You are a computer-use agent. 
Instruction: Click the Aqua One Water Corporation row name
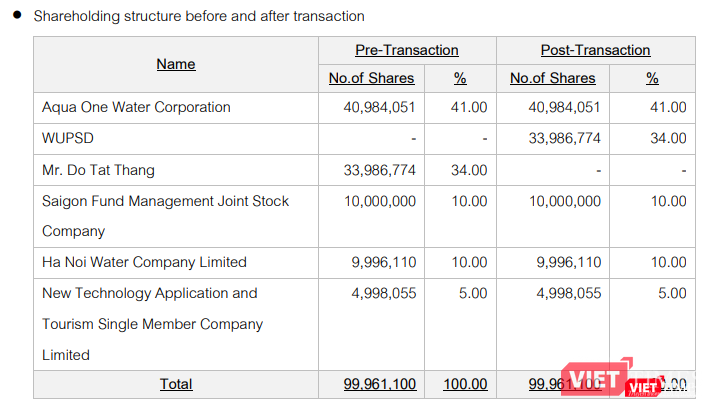(x=136, y=107)
